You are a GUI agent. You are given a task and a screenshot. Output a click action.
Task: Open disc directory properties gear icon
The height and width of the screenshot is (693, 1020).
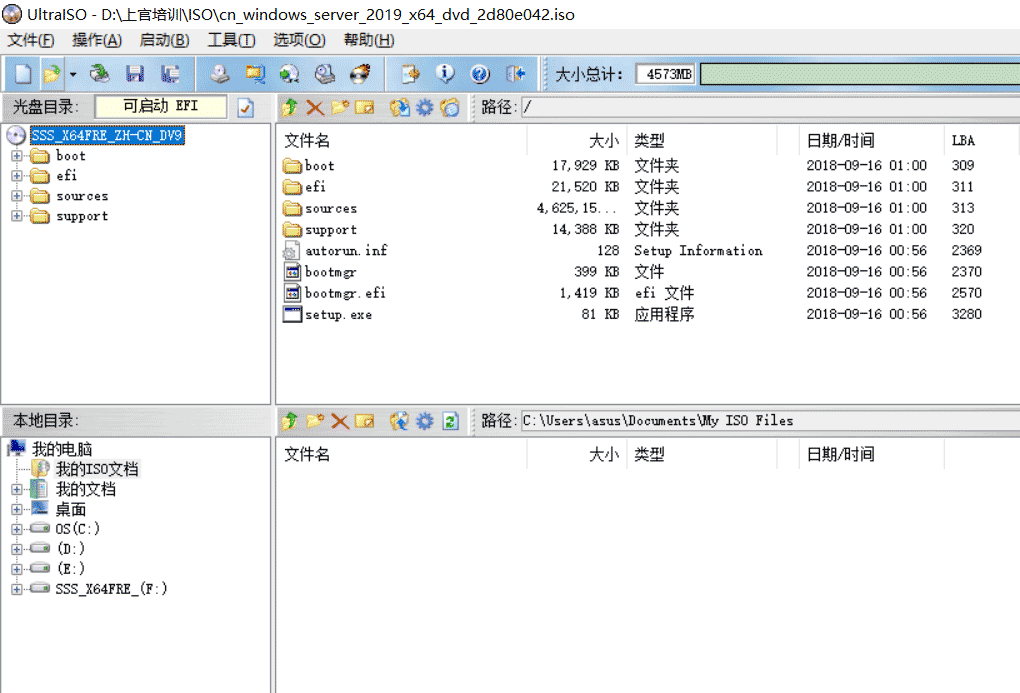[426, 107]
